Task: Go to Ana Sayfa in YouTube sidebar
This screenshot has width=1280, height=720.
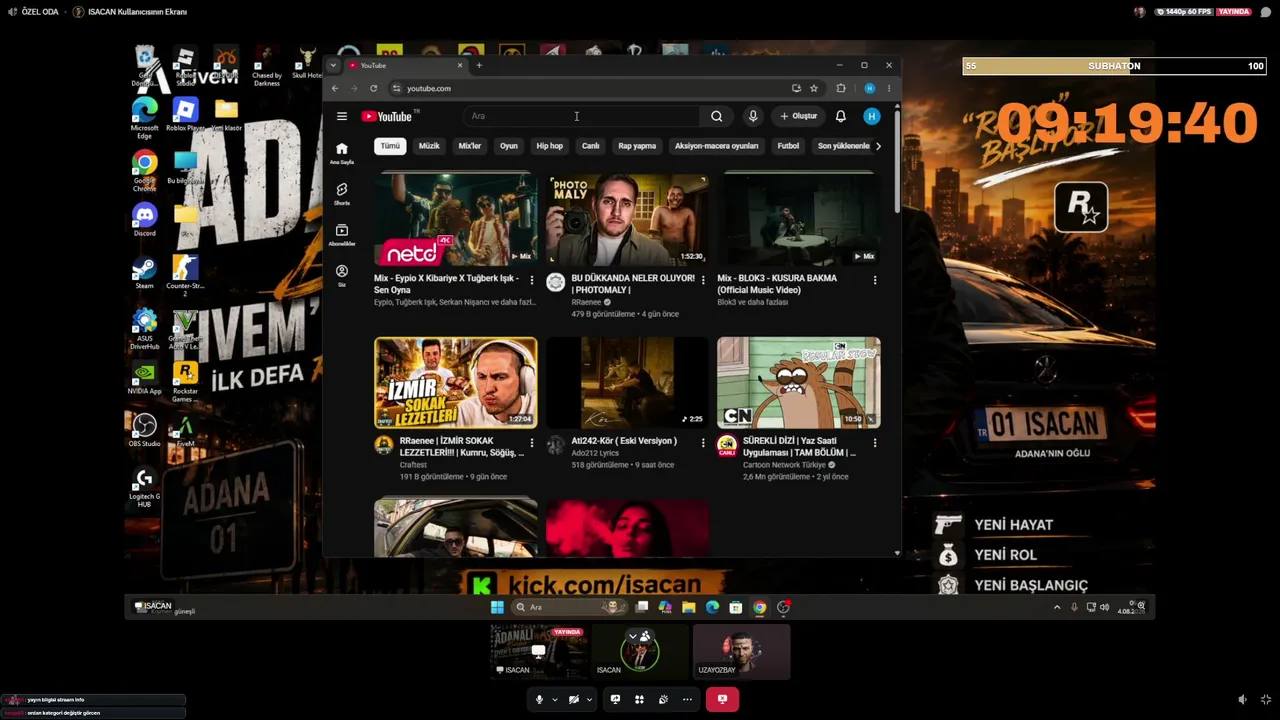Action: (x=342, y=152)
